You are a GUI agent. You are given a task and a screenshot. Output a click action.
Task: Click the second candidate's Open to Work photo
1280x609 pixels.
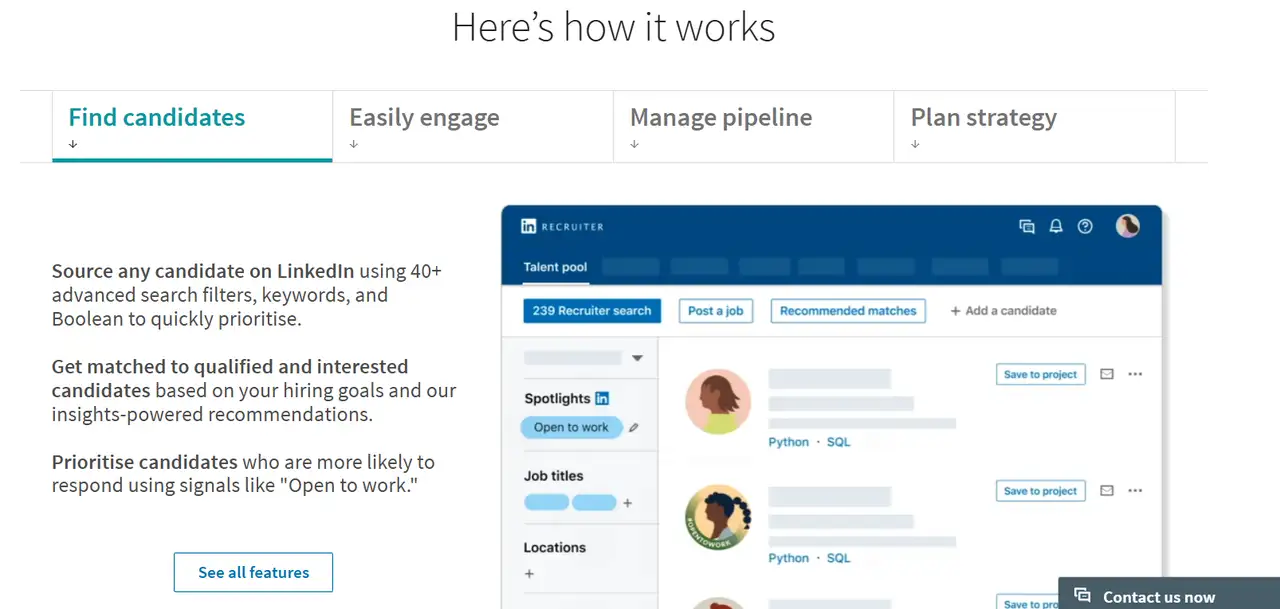pyautogui.click(x=718, y=518)
